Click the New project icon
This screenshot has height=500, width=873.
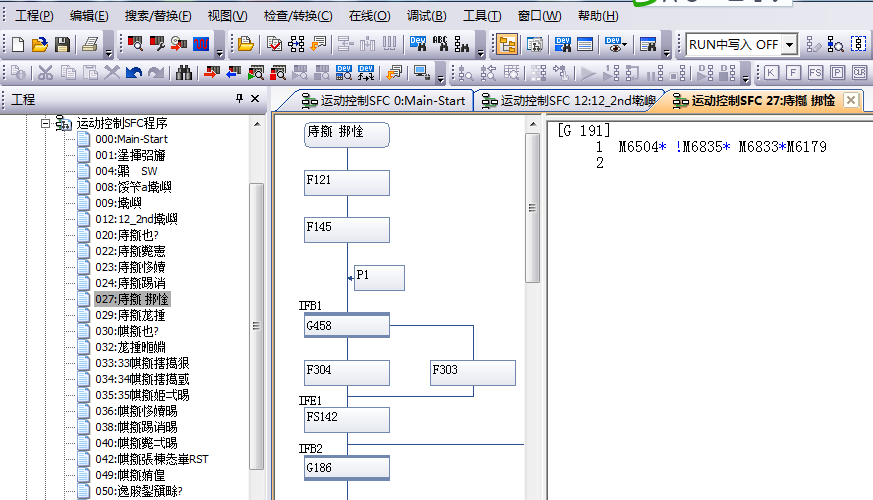17,45
